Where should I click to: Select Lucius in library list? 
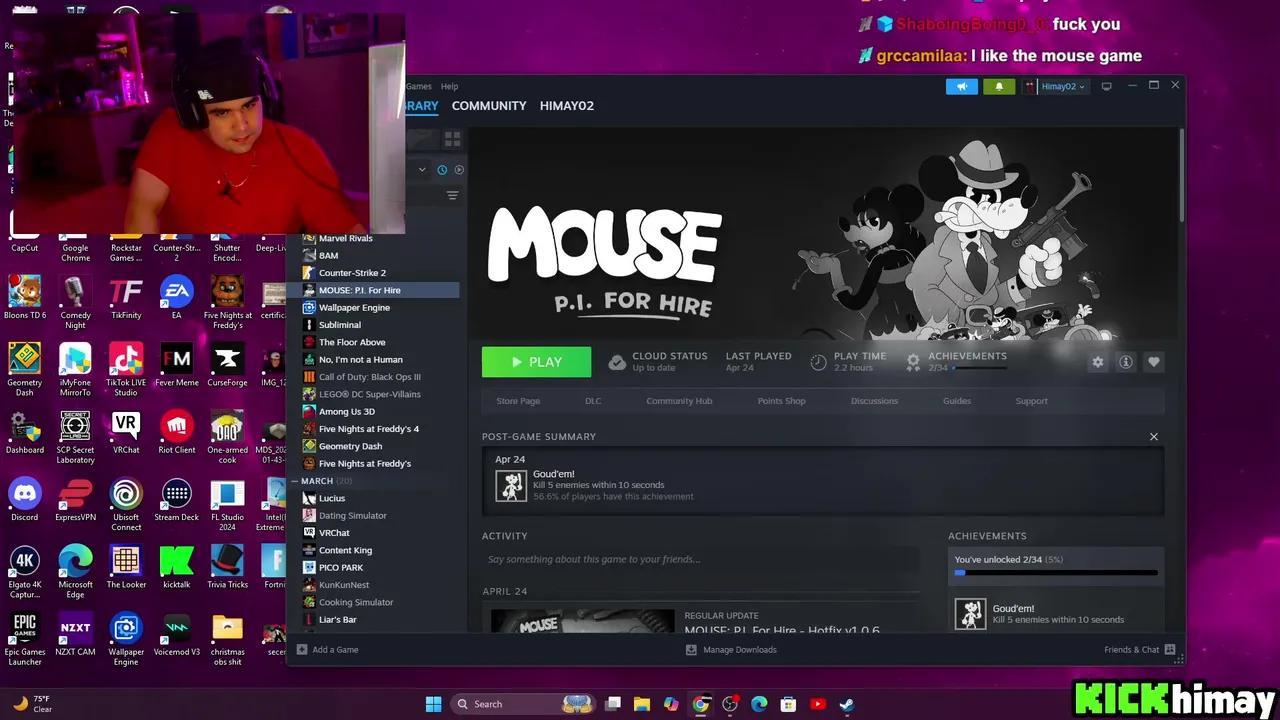[332, 498]
